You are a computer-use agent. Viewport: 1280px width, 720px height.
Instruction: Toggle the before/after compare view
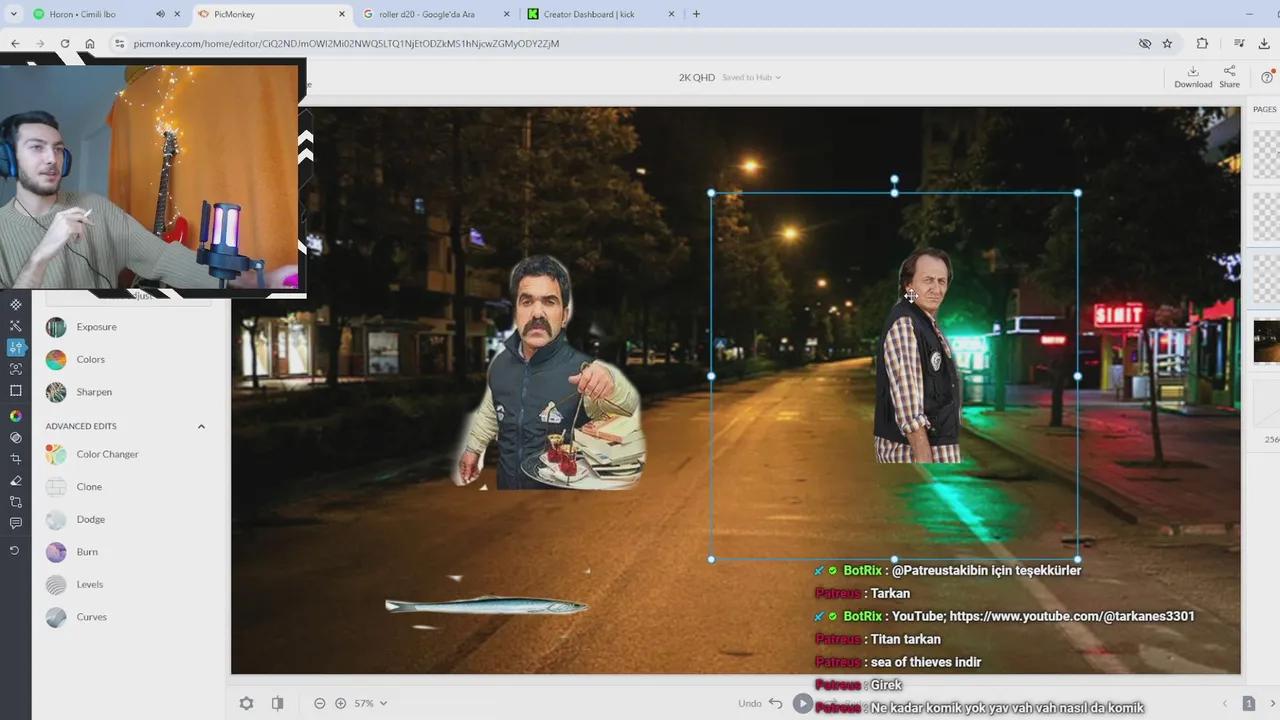[x=277, y=703]
